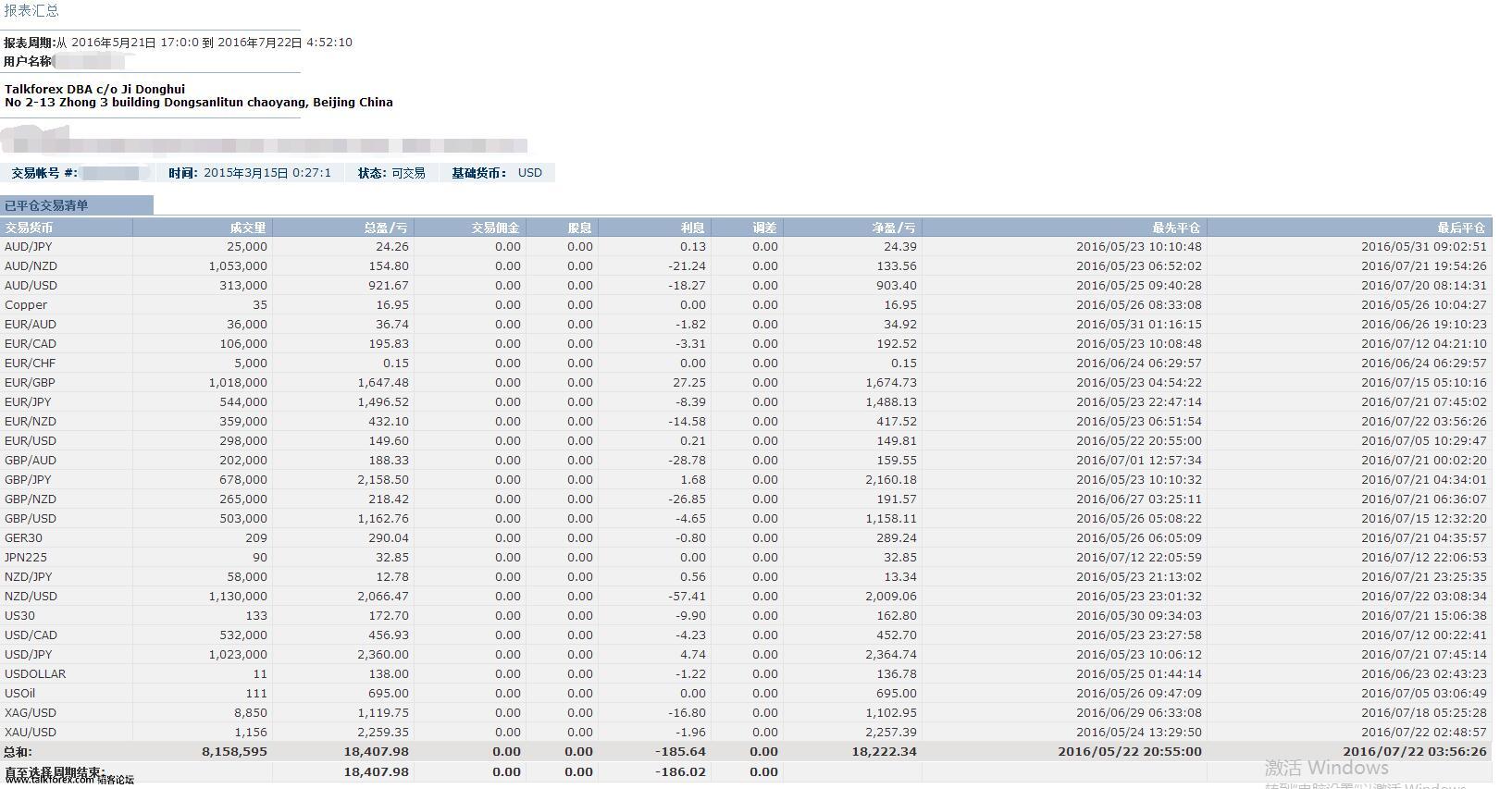Click XAU/USD net profit 2,257.39
Image resolution: width=1512 pixels, height=789 pixels.
tap(891, 732)
